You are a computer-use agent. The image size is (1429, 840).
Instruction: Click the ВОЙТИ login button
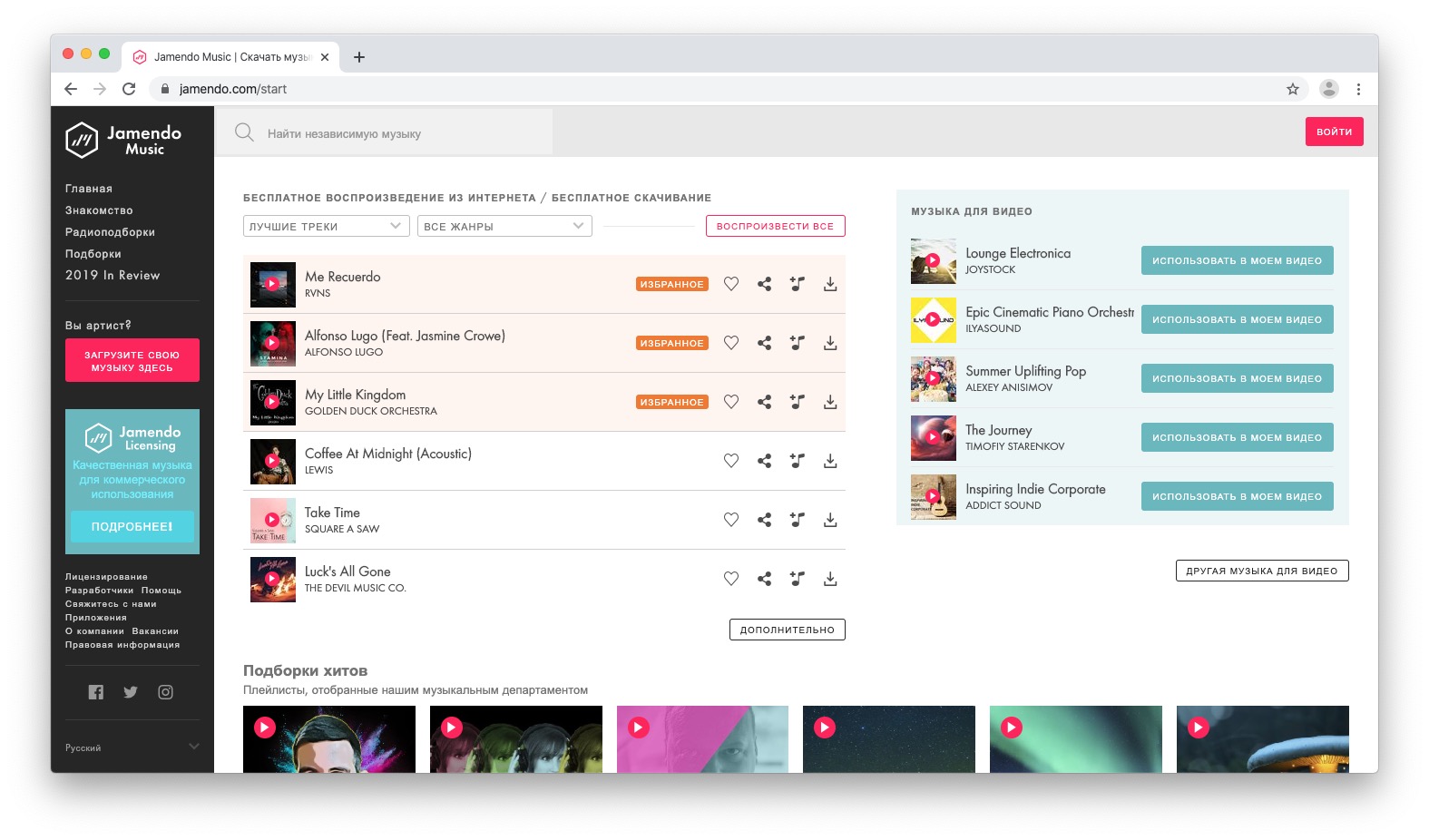(1334, 132)
